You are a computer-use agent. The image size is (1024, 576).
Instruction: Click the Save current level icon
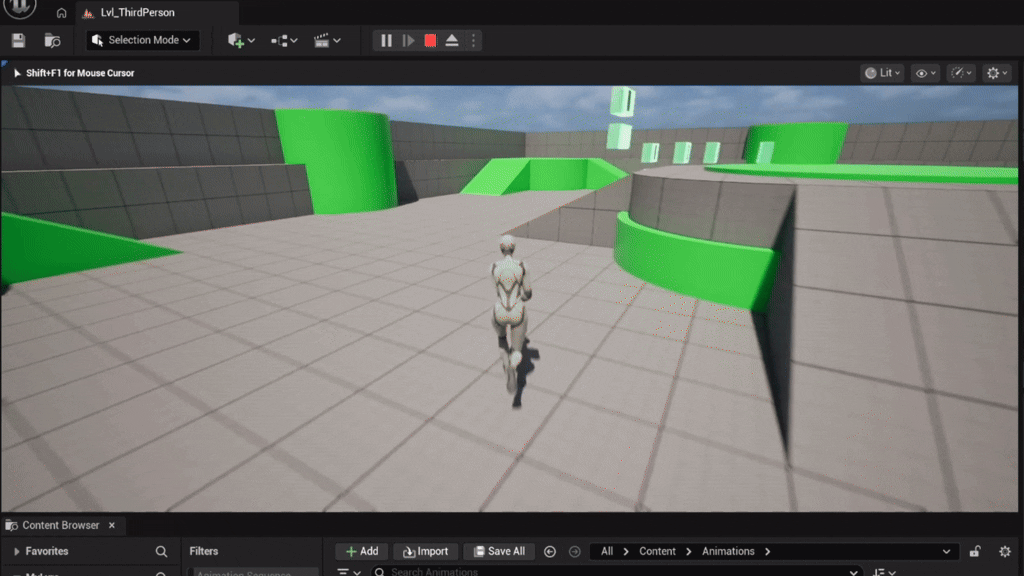tap(18, 40)
